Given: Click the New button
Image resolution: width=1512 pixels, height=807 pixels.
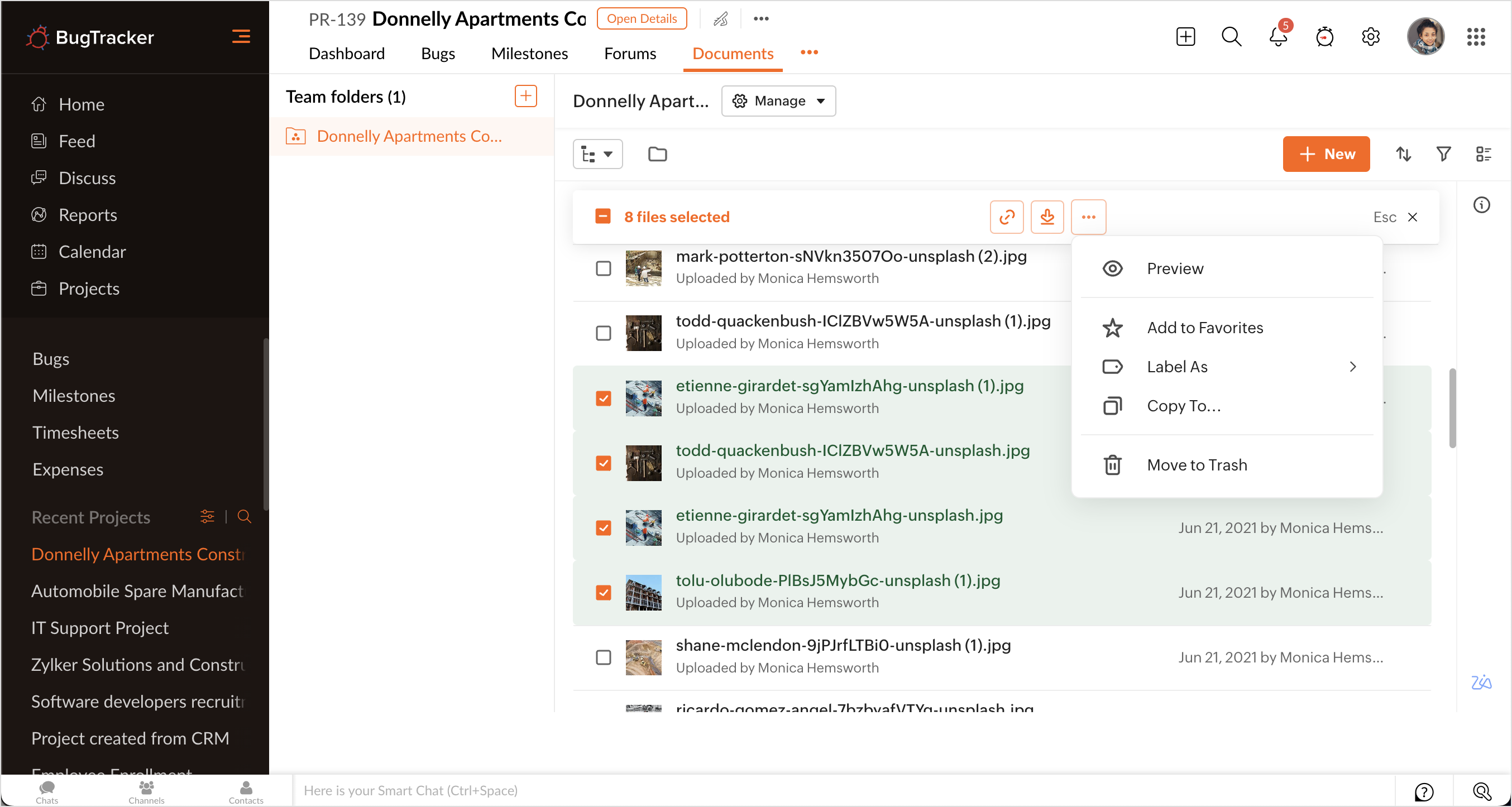Looking at the screenshot, I should coord(1326,154).
